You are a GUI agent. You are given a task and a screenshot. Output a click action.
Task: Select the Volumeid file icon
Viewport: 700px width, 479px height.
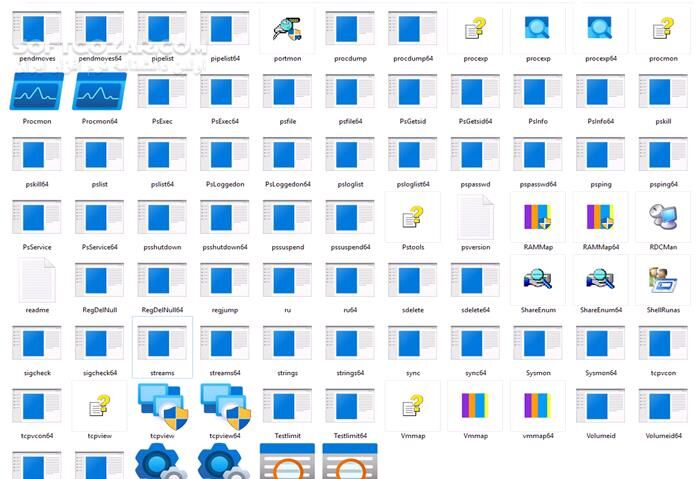coord(600,405)
